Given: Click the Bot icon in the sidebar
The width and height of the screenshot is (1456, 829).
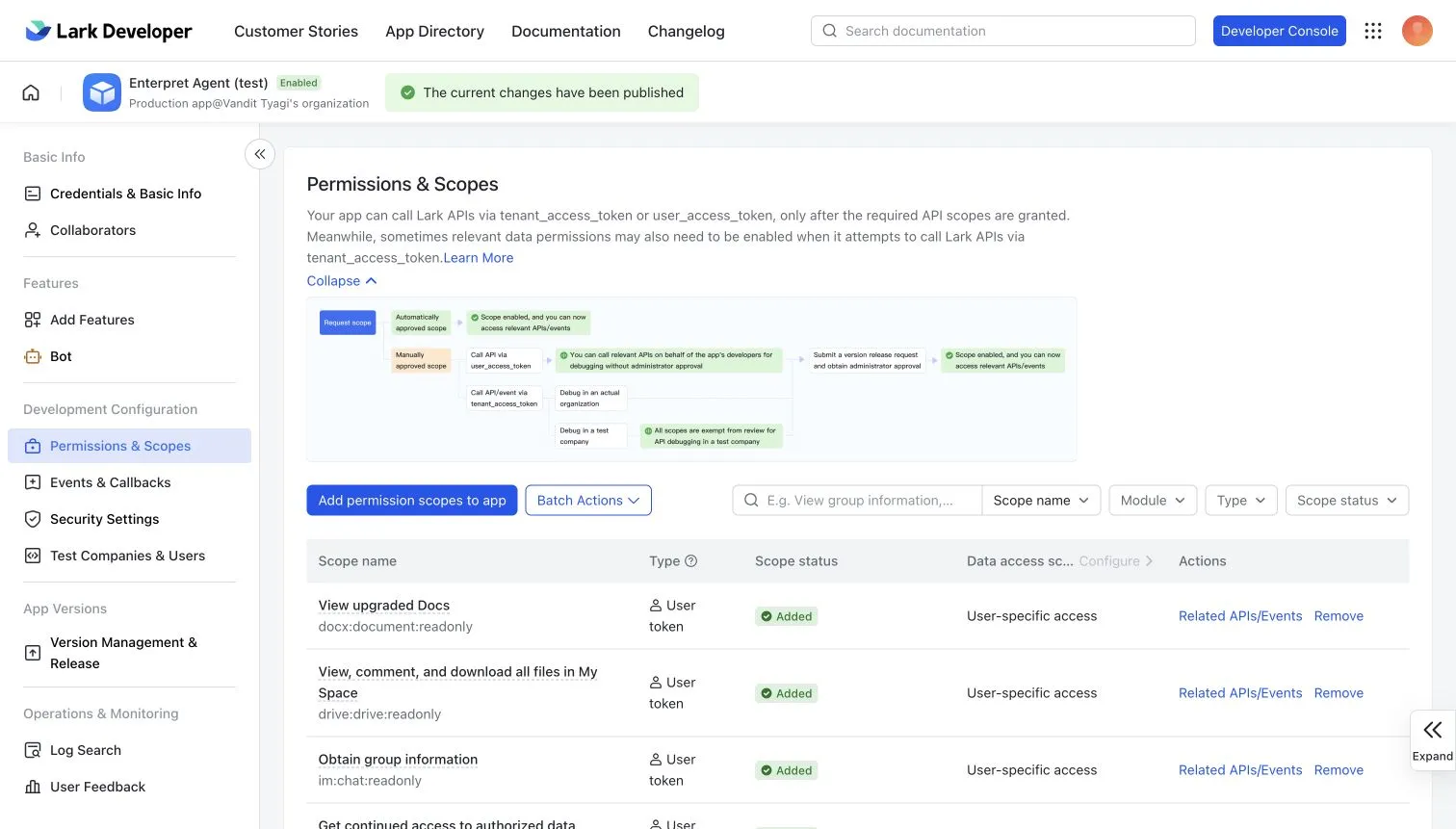Looking at the screenshot, I should [x=33, y=356].
